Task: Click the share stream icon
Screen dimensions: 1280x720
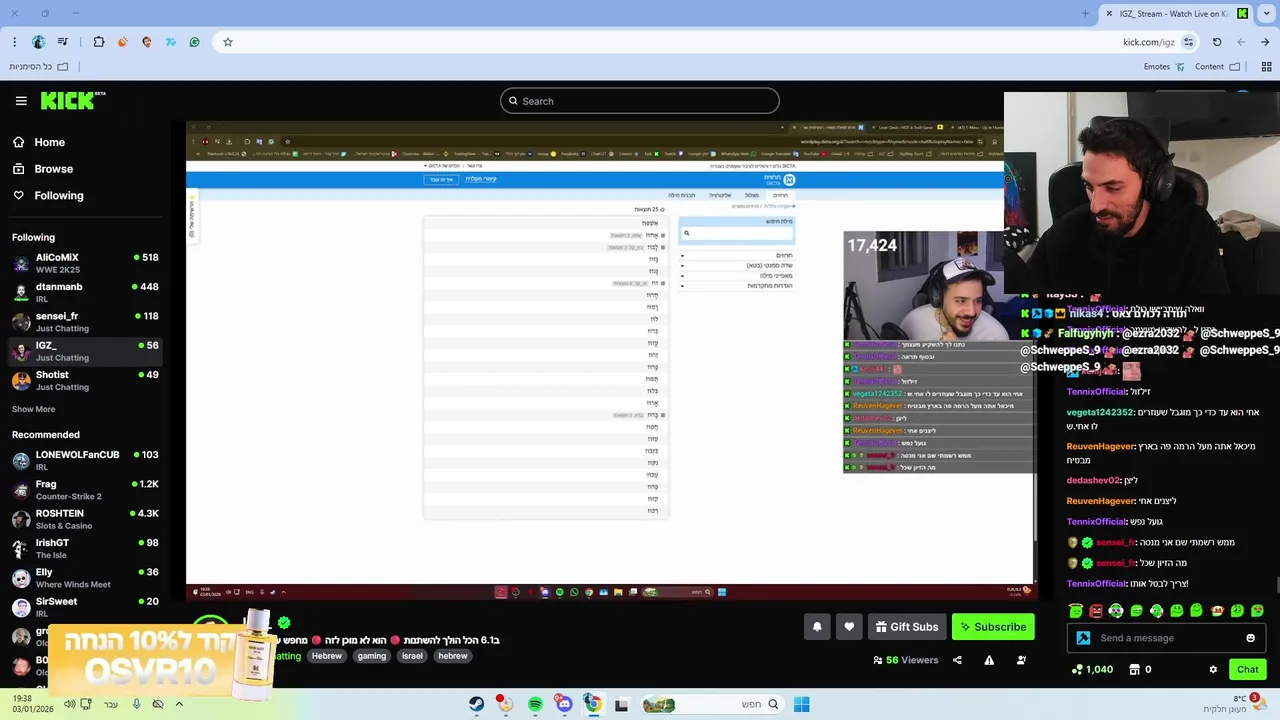Action: click(957, 660)
